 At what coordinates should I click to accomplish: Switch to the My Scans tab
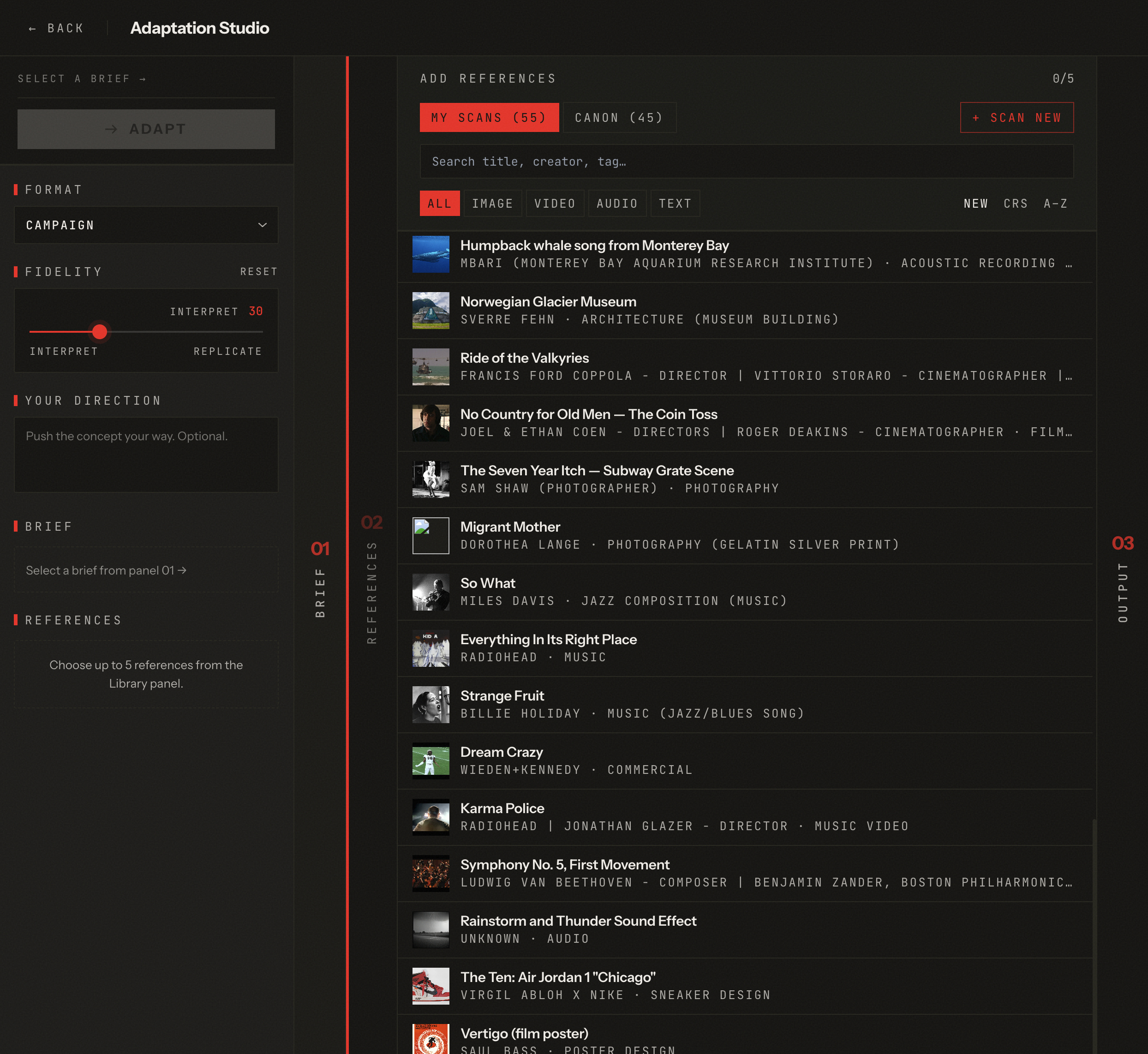[489, 118]
